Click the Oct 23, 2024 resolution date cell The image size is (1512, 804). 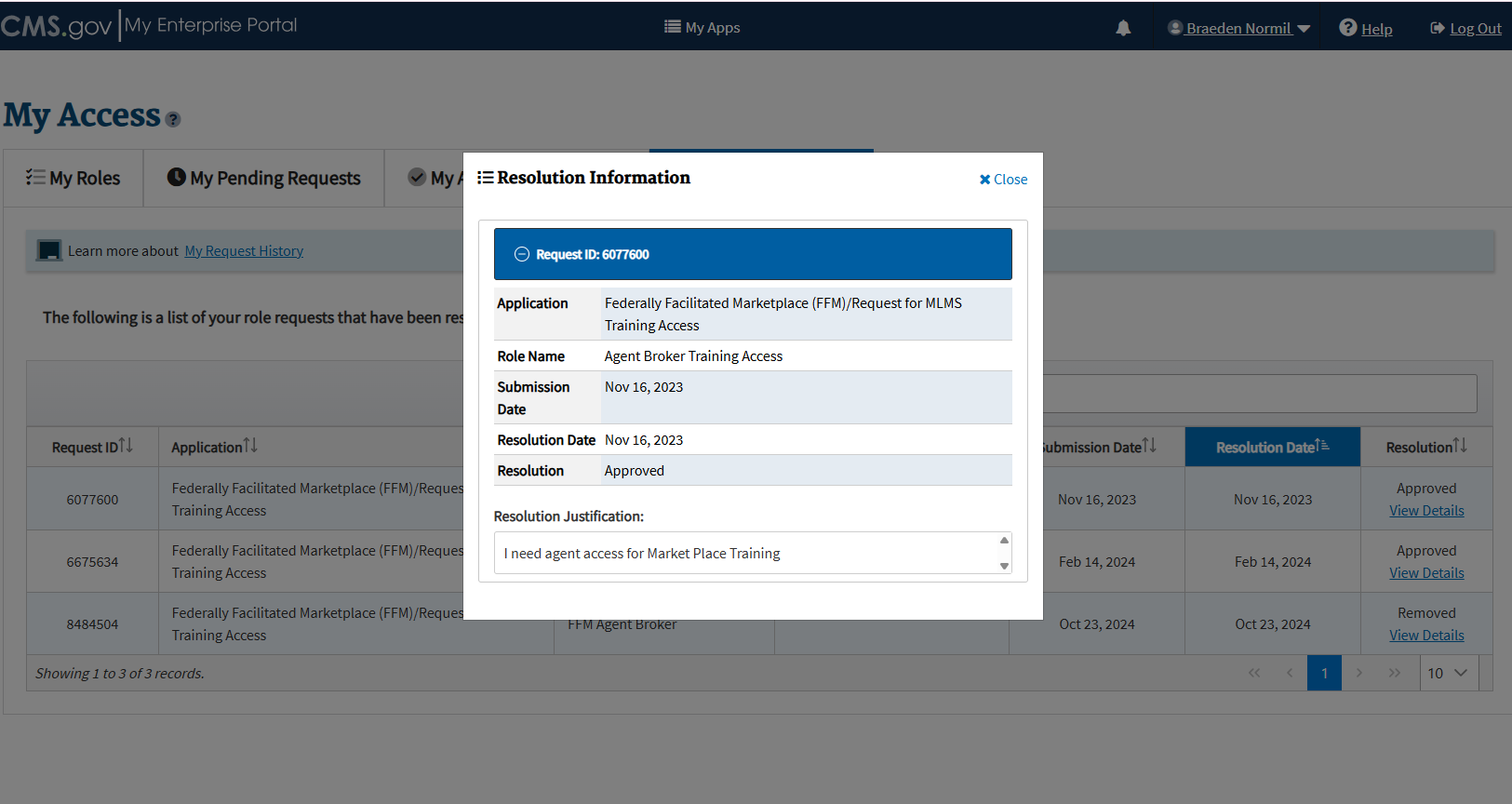click(x=1273, y=624)
